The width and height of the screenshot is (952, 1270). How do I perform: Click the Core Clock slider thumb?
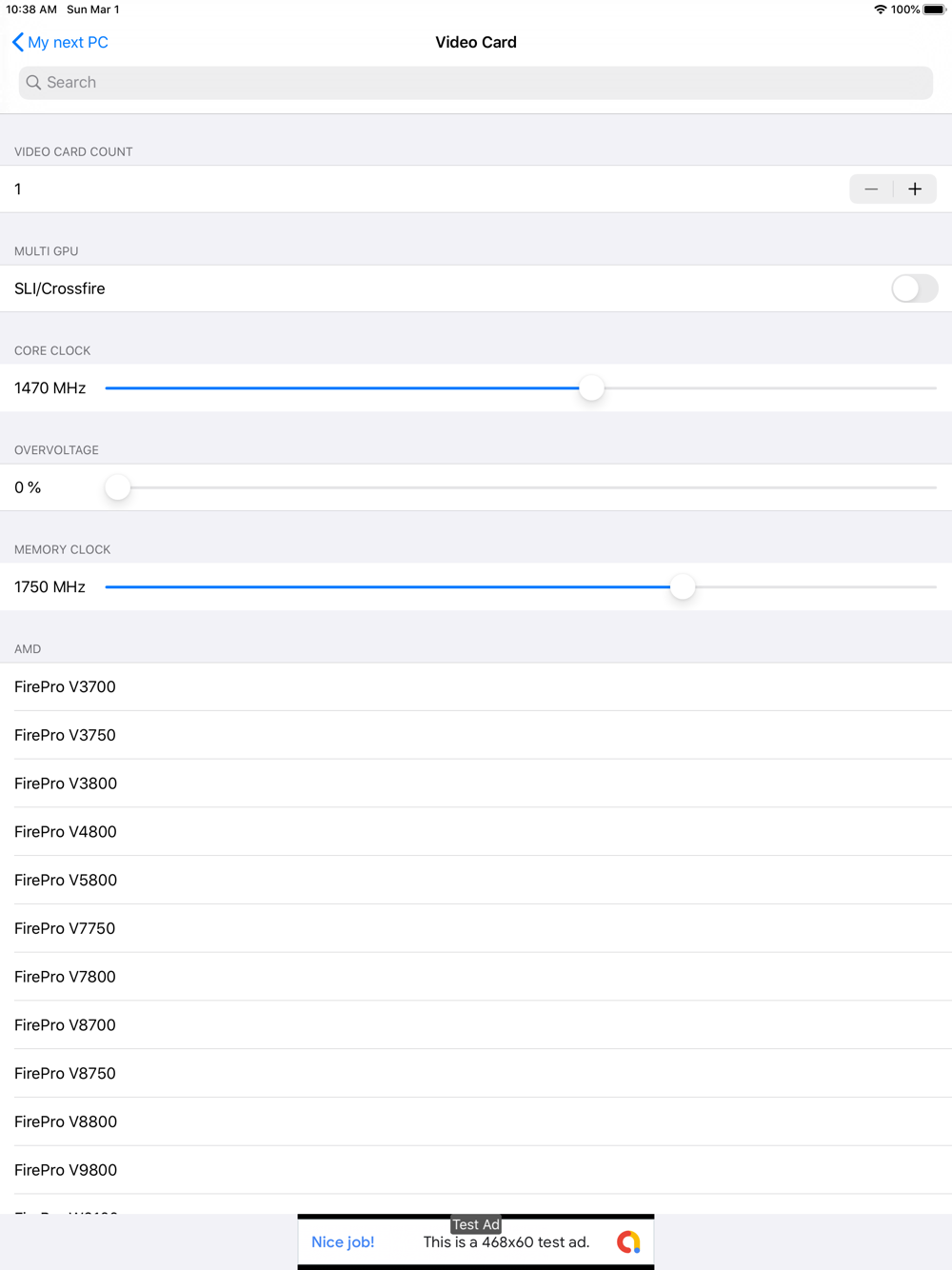(x=592, y=388)
